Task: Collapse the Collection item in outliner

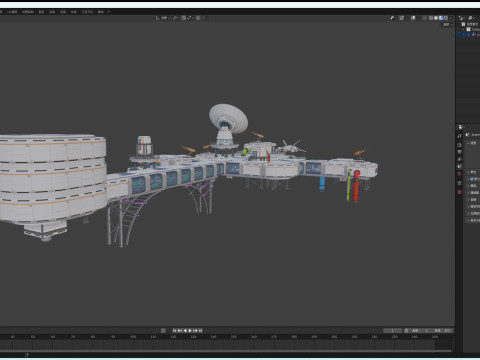Action: click(x=463, y=29)
